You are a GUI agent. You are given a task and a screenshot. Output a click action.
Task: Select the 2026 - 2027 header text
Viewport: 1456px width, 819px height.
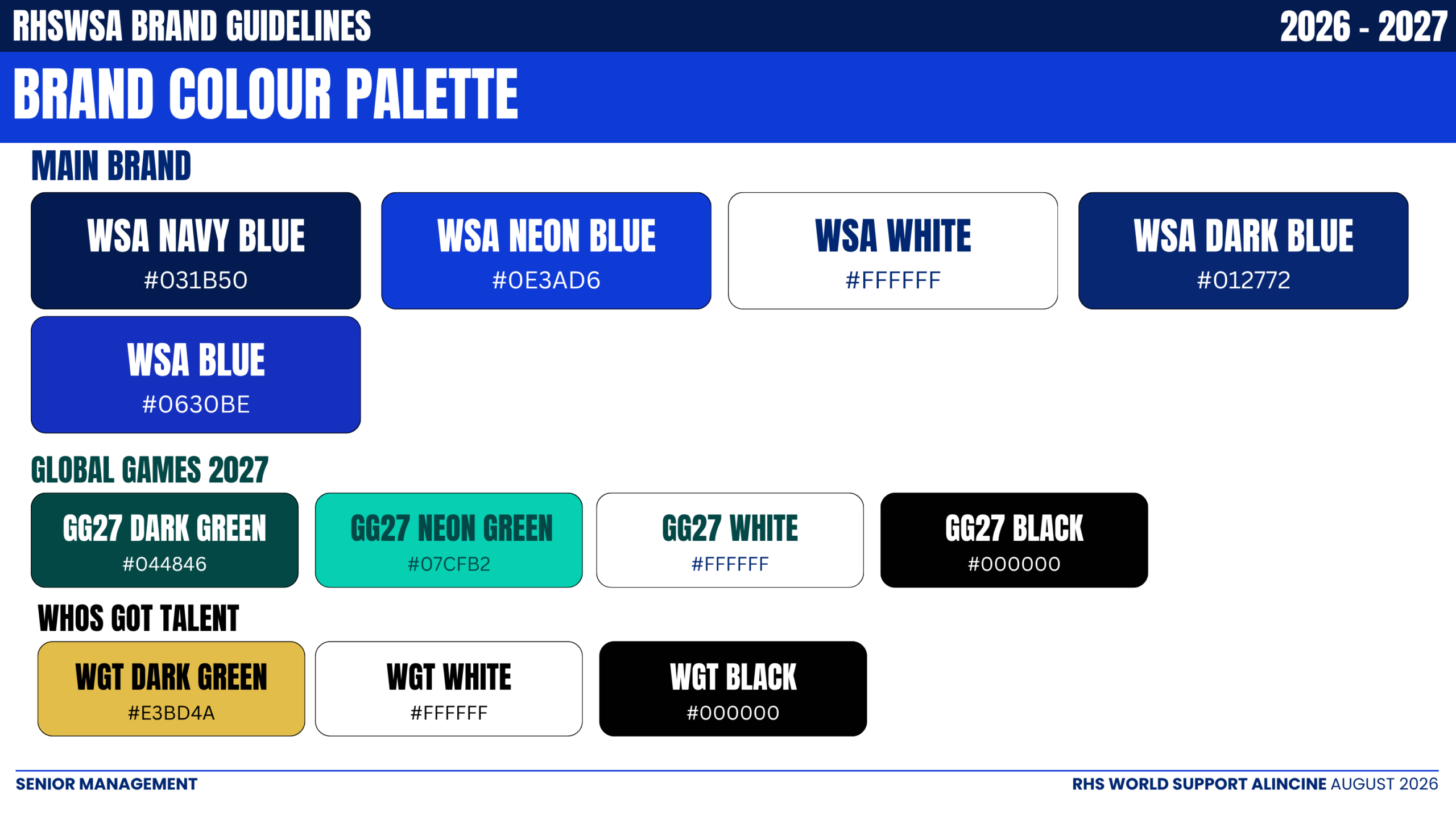click(1363, 27)
